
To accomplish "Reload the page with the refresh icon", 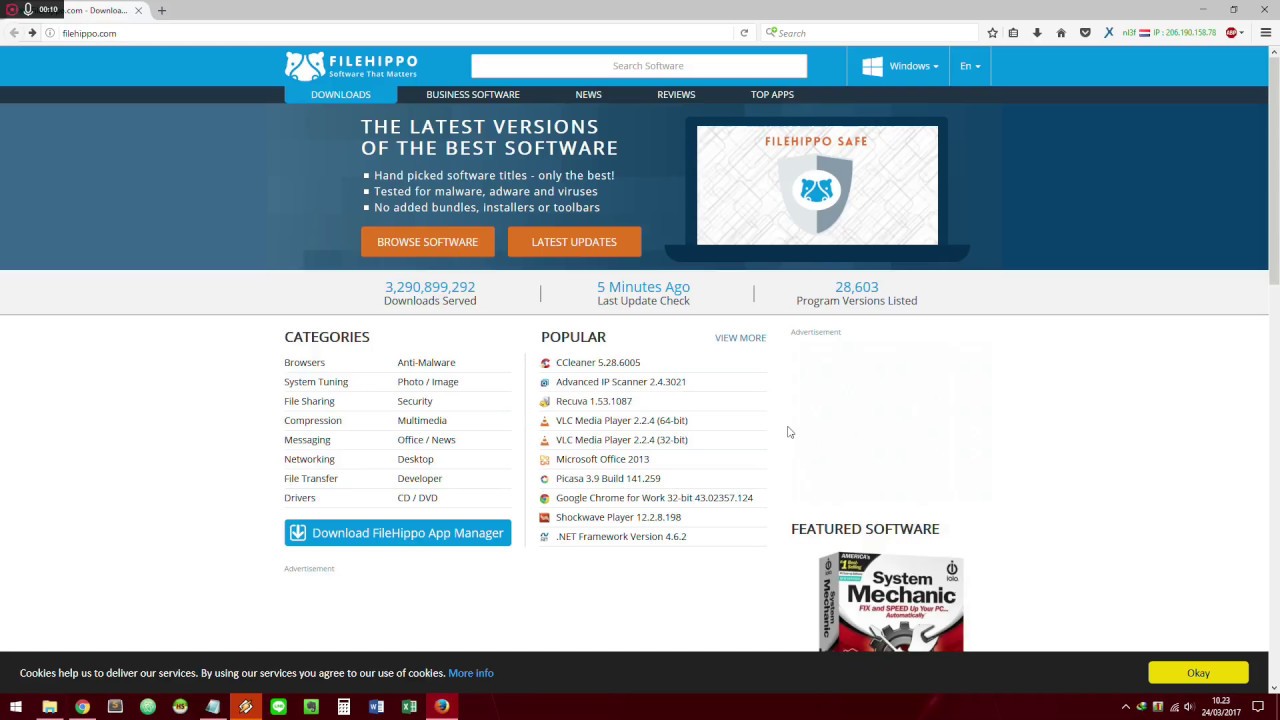I will click(744, 33).
